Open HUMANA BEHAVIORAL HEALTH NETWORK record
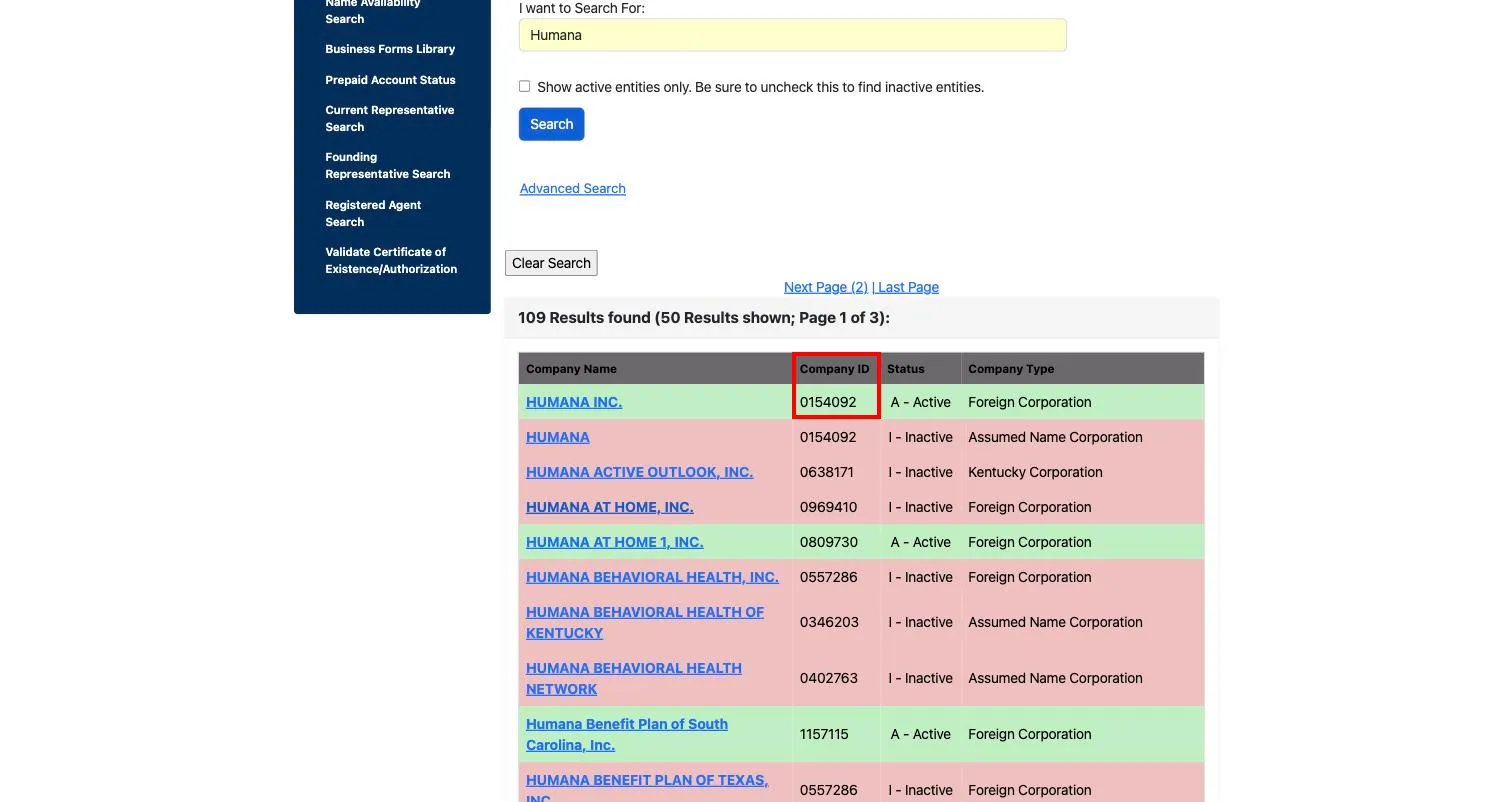The image size is (1512, 802). click(634, 678)
